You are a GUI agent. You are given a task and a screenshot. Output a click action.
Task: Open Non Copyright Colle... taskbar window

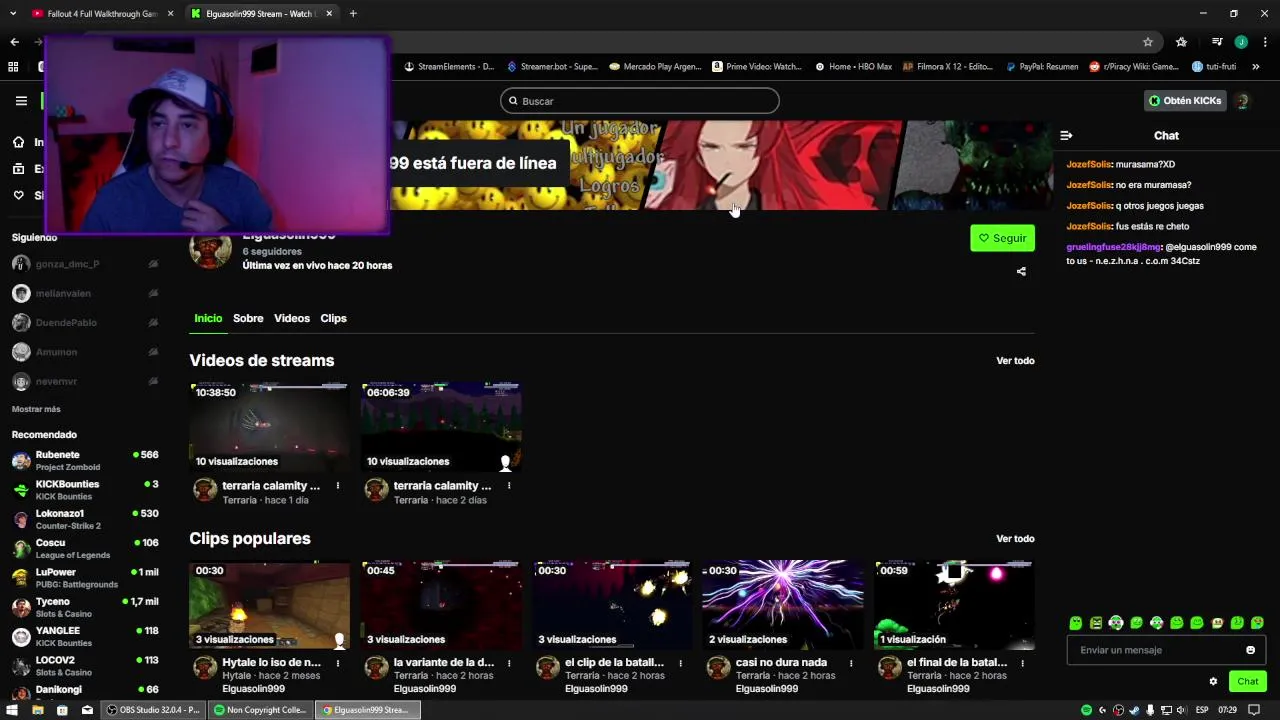261,710
